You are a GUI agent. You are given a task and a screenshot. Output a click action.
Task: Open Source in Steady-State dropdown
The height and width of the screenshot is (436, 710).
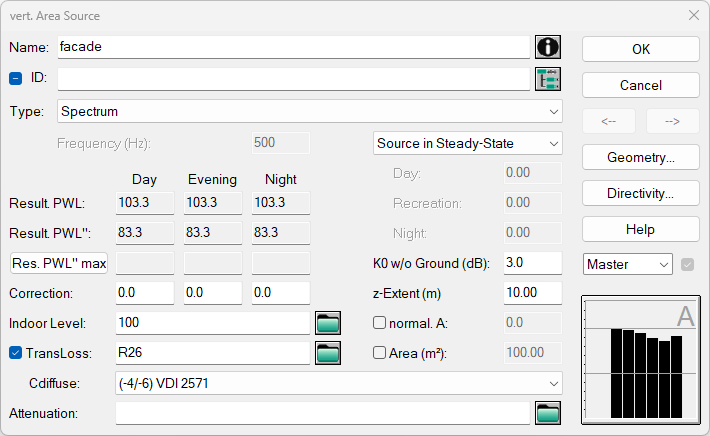(x=467, y=144)
